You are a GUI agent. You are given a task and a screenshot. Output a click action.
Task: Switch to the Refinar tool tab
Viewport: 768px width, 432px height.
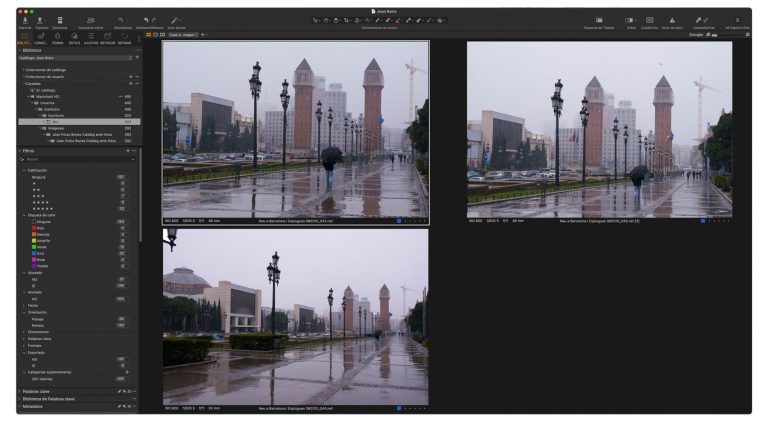pos(124,38)
